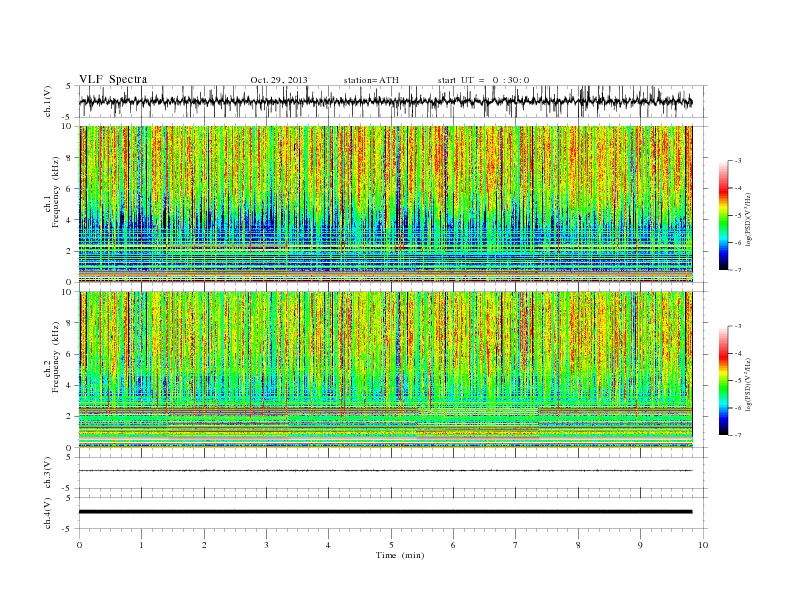
Task: Click the "ch.1(V)" waveform axis label
Action: (x=48, y=101)
